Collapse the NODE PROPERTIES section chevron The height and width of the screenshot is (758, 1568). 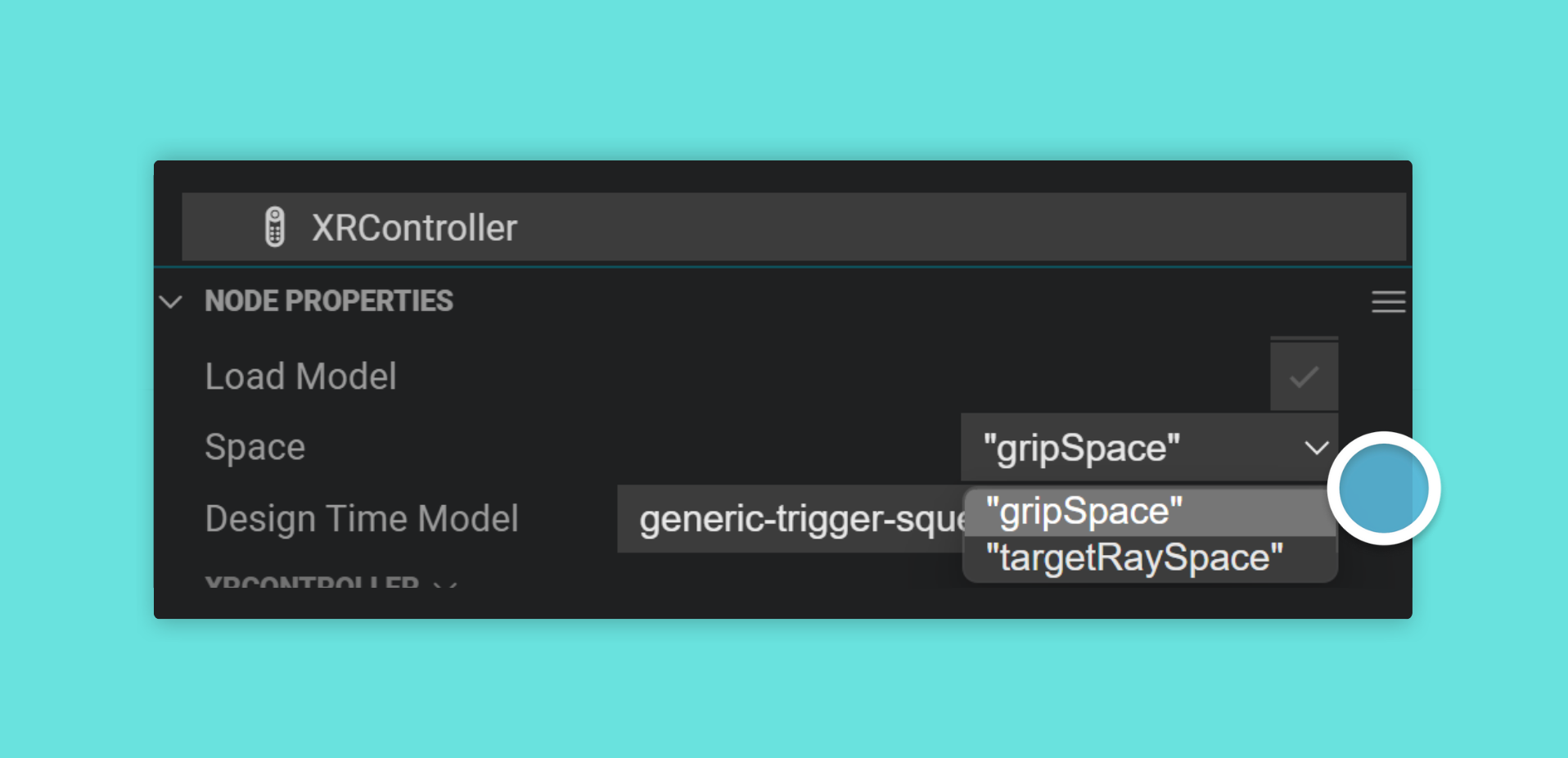170,302
